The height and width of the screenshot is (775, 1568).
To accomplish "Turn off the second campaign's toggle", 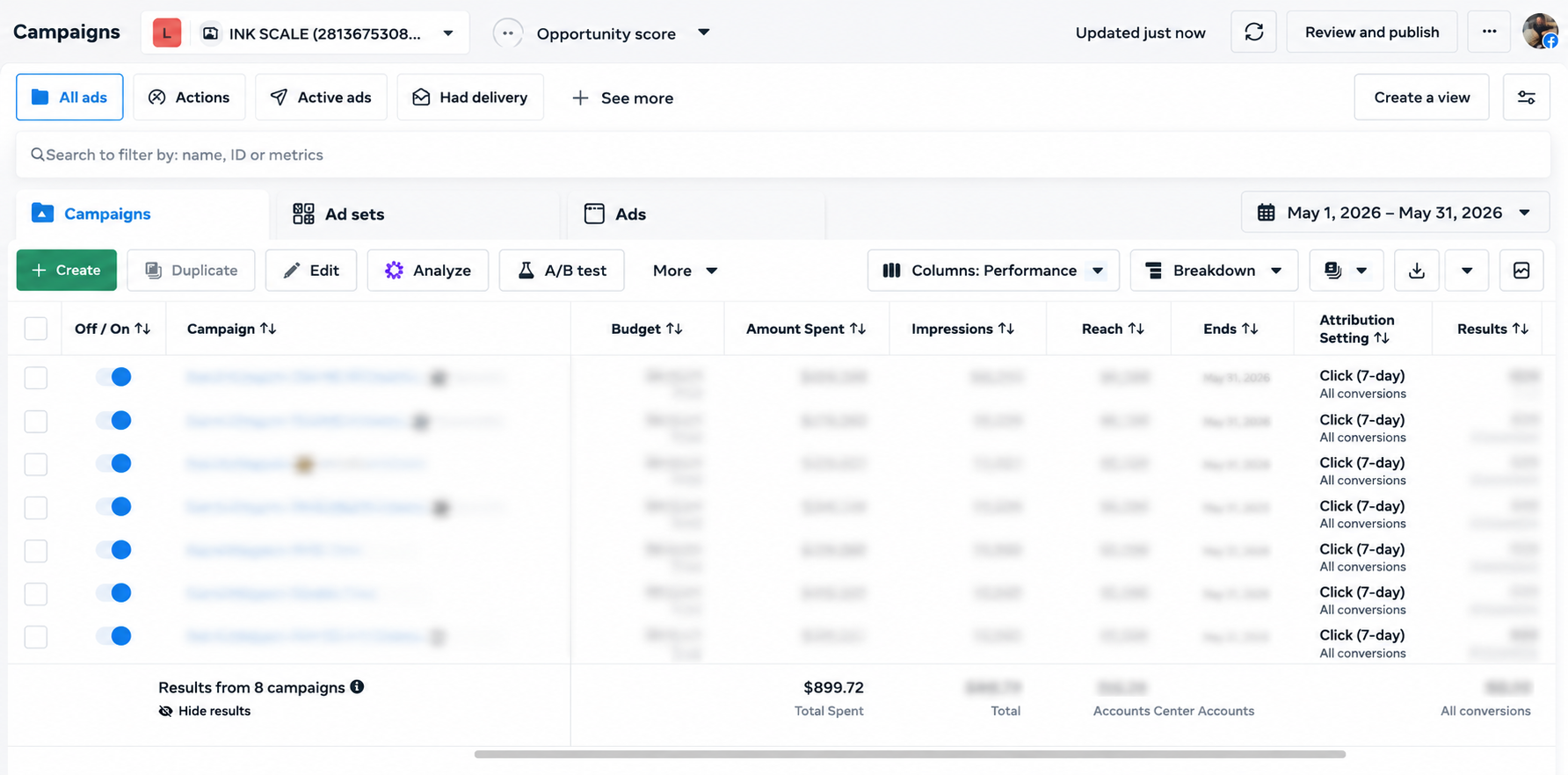I will click(114, 420).
